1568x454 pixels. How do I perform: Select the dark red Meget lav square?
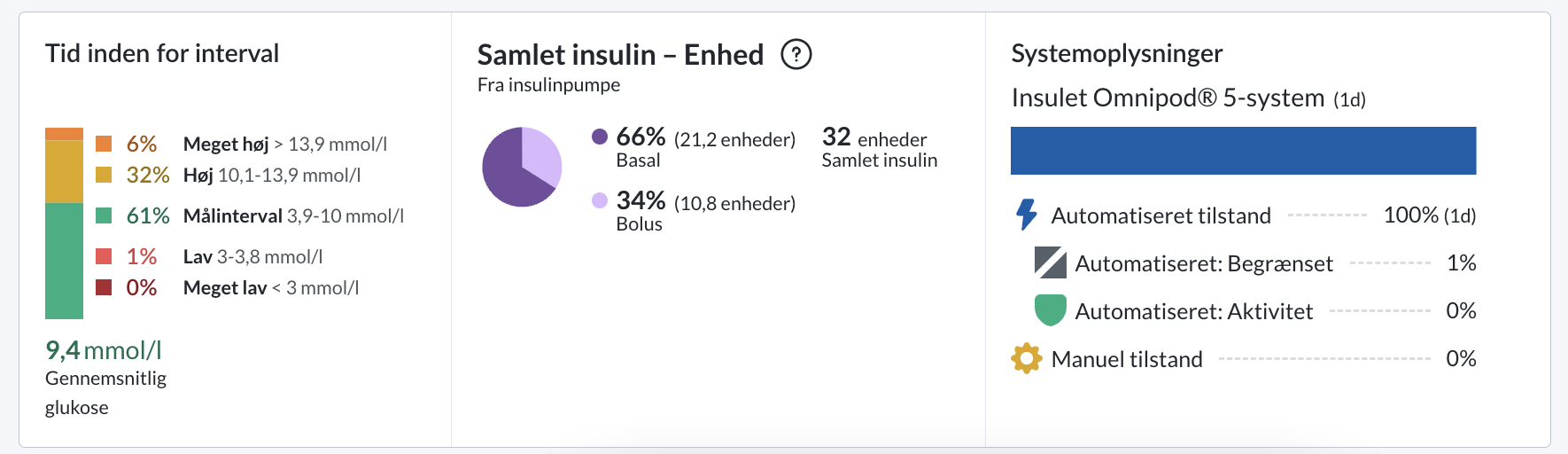(x=104, y=287)
